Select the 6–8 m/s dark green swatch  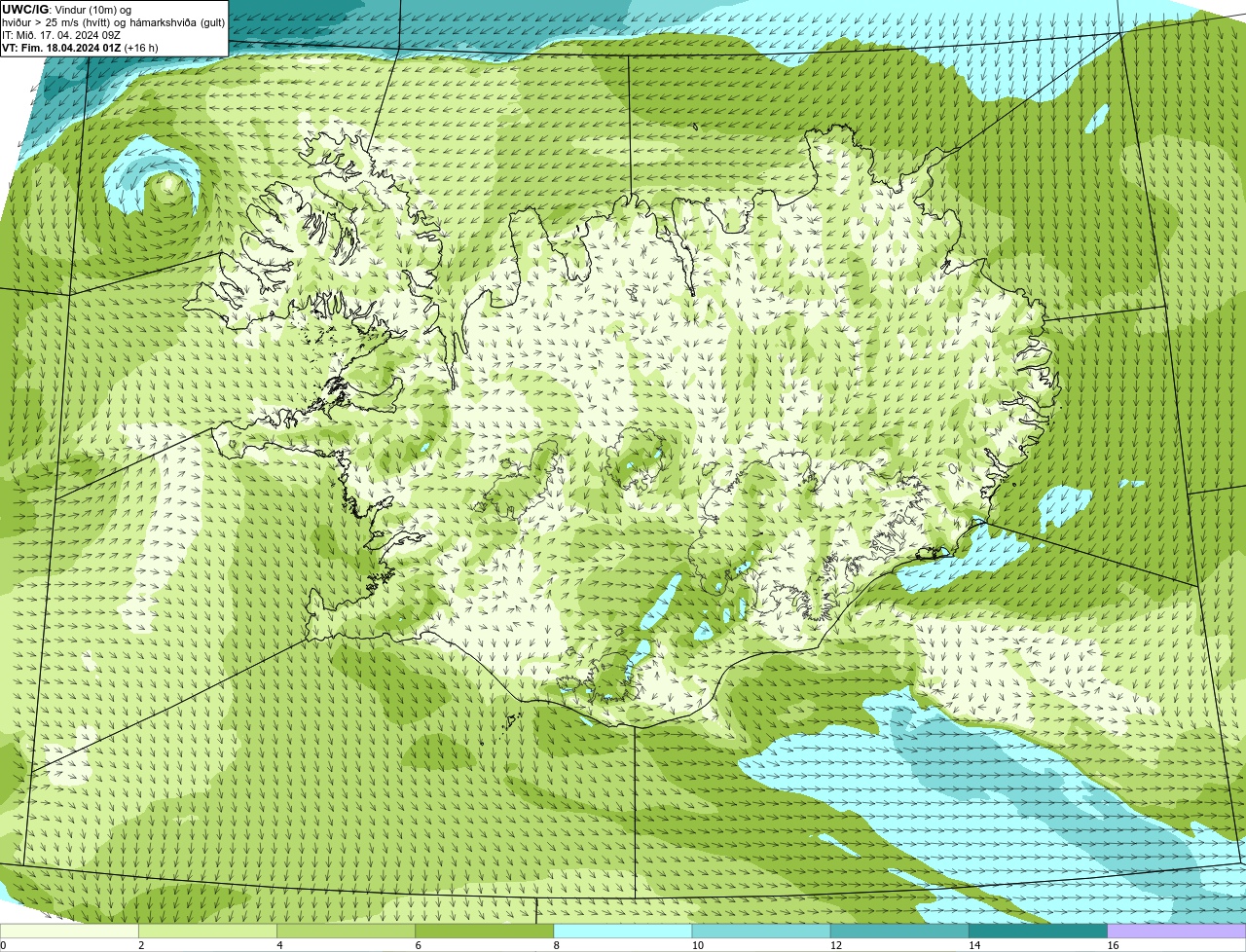[x=484, y=931]
